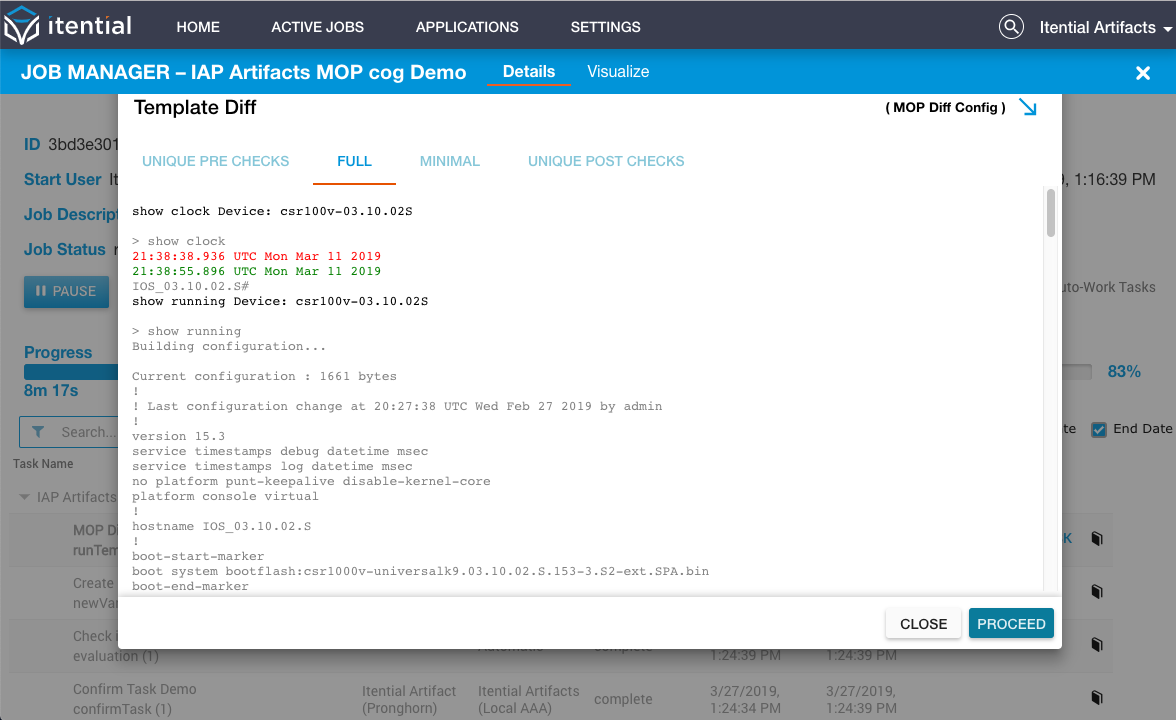
Task: Click 'Confirm Task Demo' task row name
Action: pyautogui.click(x=134, y=689)
